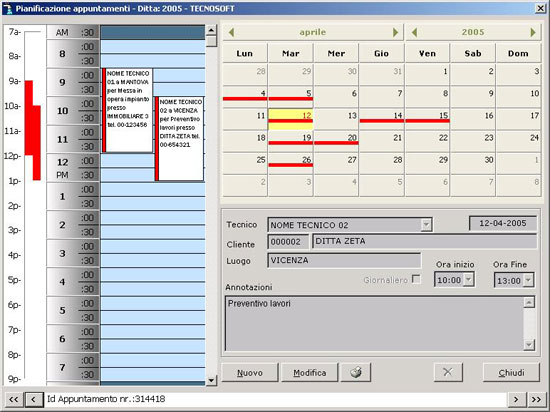550x412 pixels.
Task: Select April 14 in calendar
Action: (382, 119)
